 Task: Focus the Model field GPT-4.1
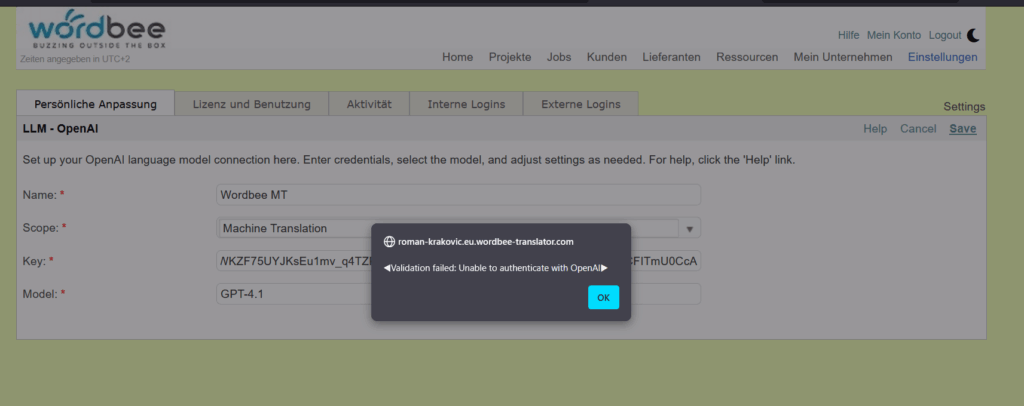tap(458, 294)
